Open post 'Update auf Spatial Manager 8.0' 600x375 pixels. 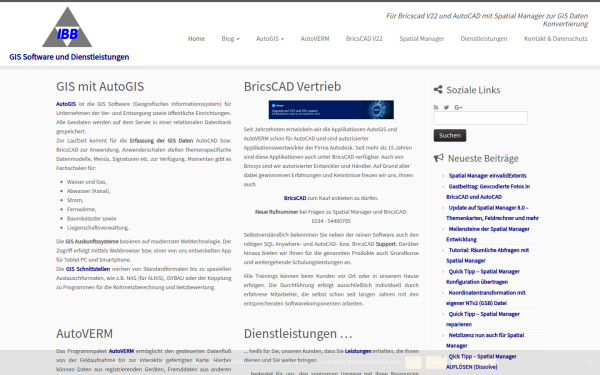(x=492, y=213)
